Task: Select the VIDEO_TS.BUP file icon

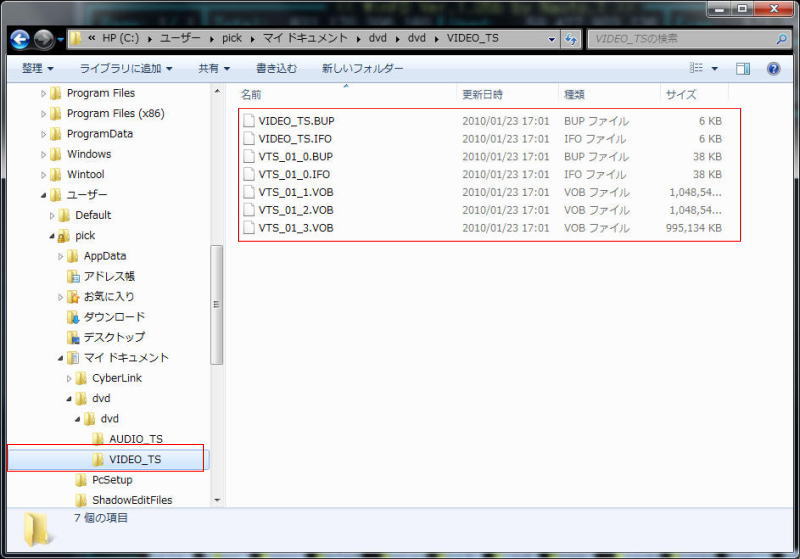Action: click(248, 121)
